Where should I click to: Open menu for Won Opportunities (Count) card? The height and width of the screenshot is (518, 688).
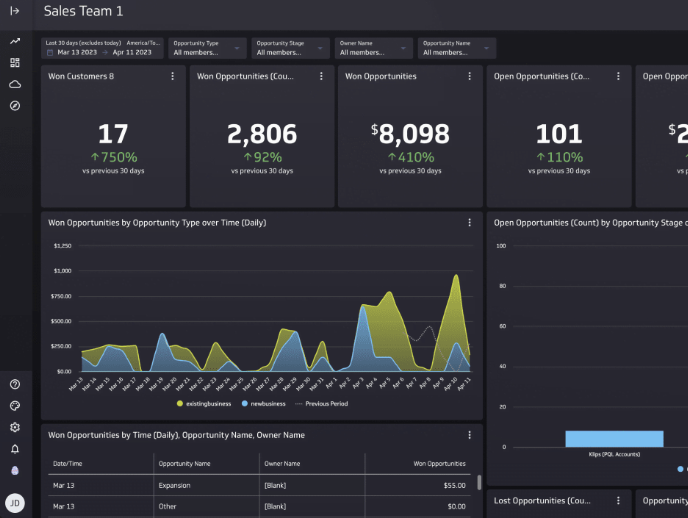coord(321,76)
